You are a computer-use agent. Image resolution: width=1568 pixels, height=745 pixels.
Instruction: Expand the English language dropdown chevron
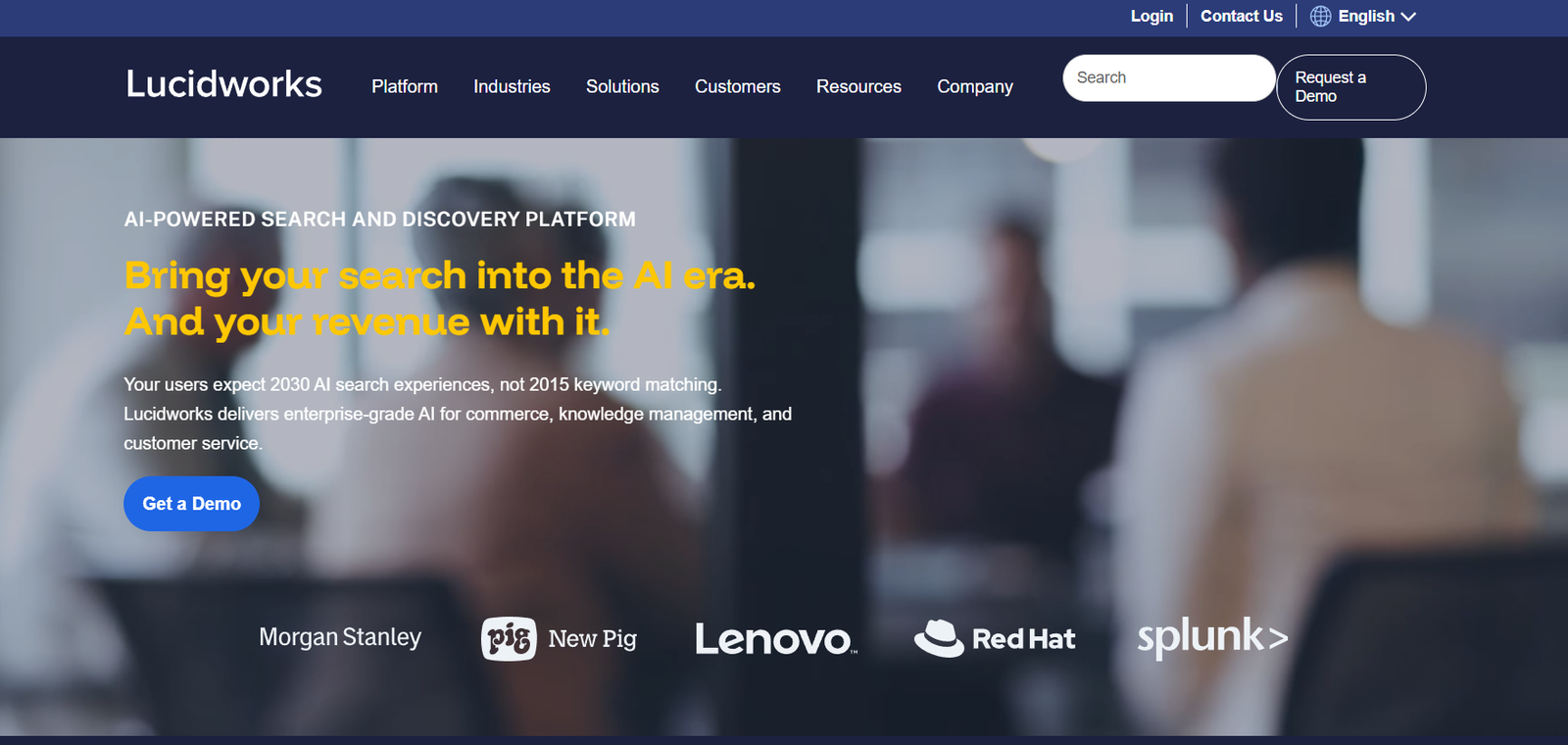1408,17
